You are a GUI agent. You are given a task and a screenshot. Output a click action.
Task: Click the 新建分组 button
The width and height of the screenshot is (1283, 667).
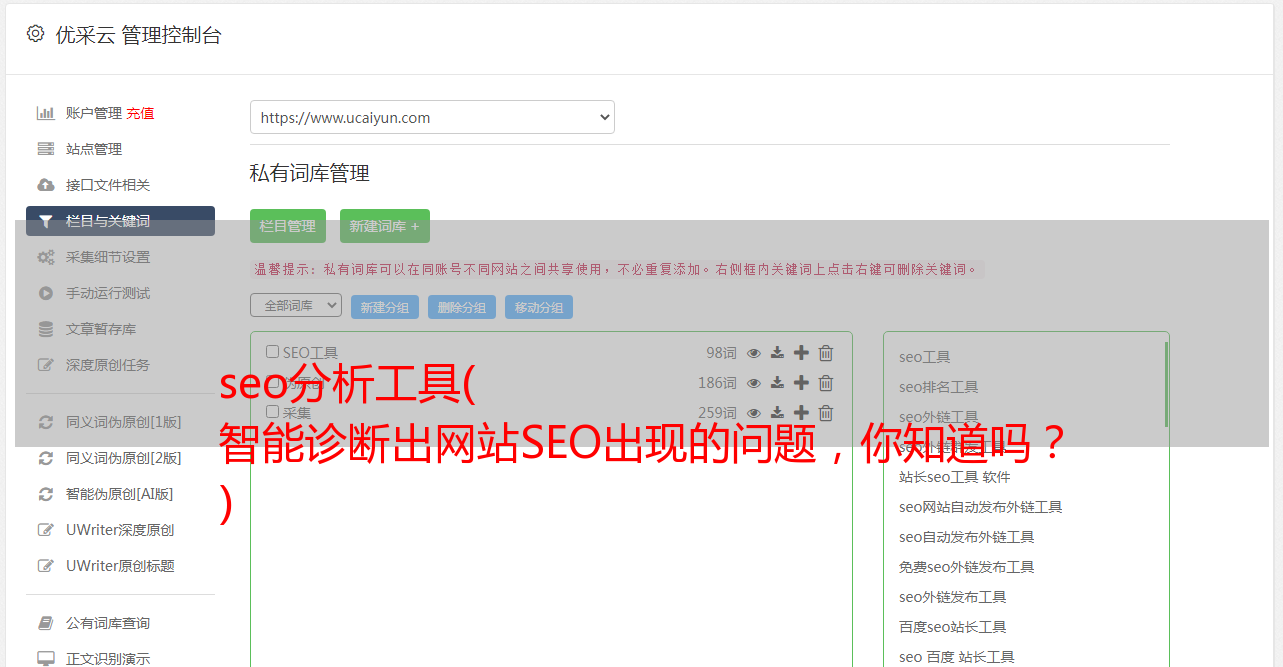[x=385, y=307]
